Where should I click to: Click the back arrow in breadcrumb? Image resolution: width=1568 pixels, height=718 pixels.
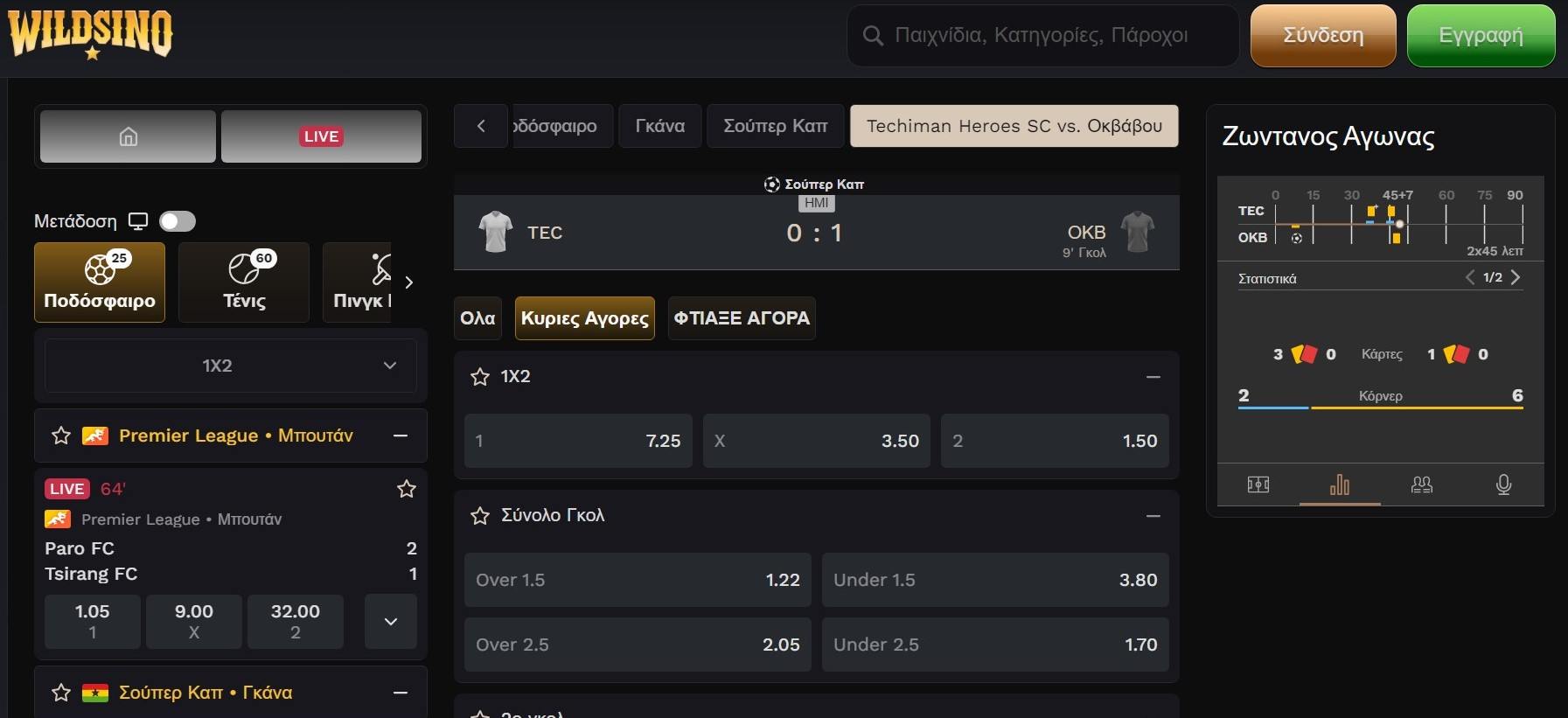(x=481, y=126)
